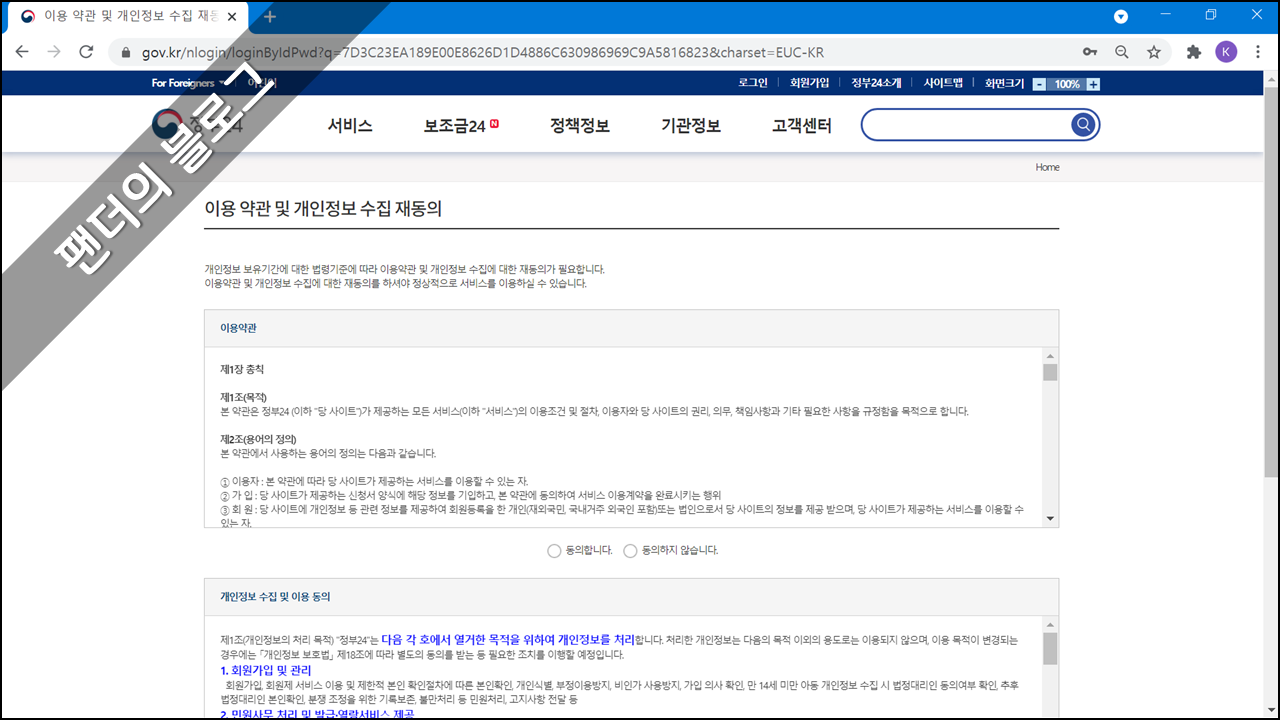Screen dimensions: 1280x720
Task: Click the browser forward arrow
Action: [54, 52]
